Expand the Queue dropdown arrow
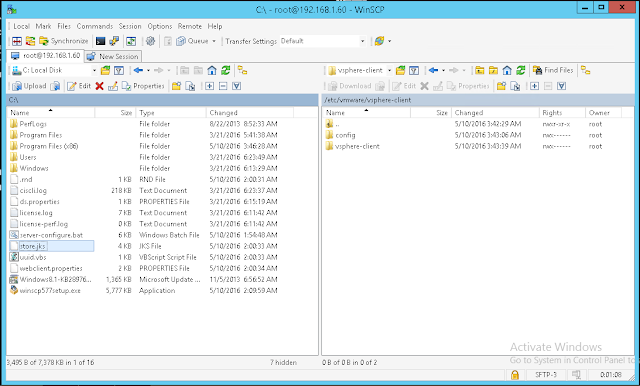The width and height of the screenshot is (640, 386). pyautogui.click(x=214, y=41)
